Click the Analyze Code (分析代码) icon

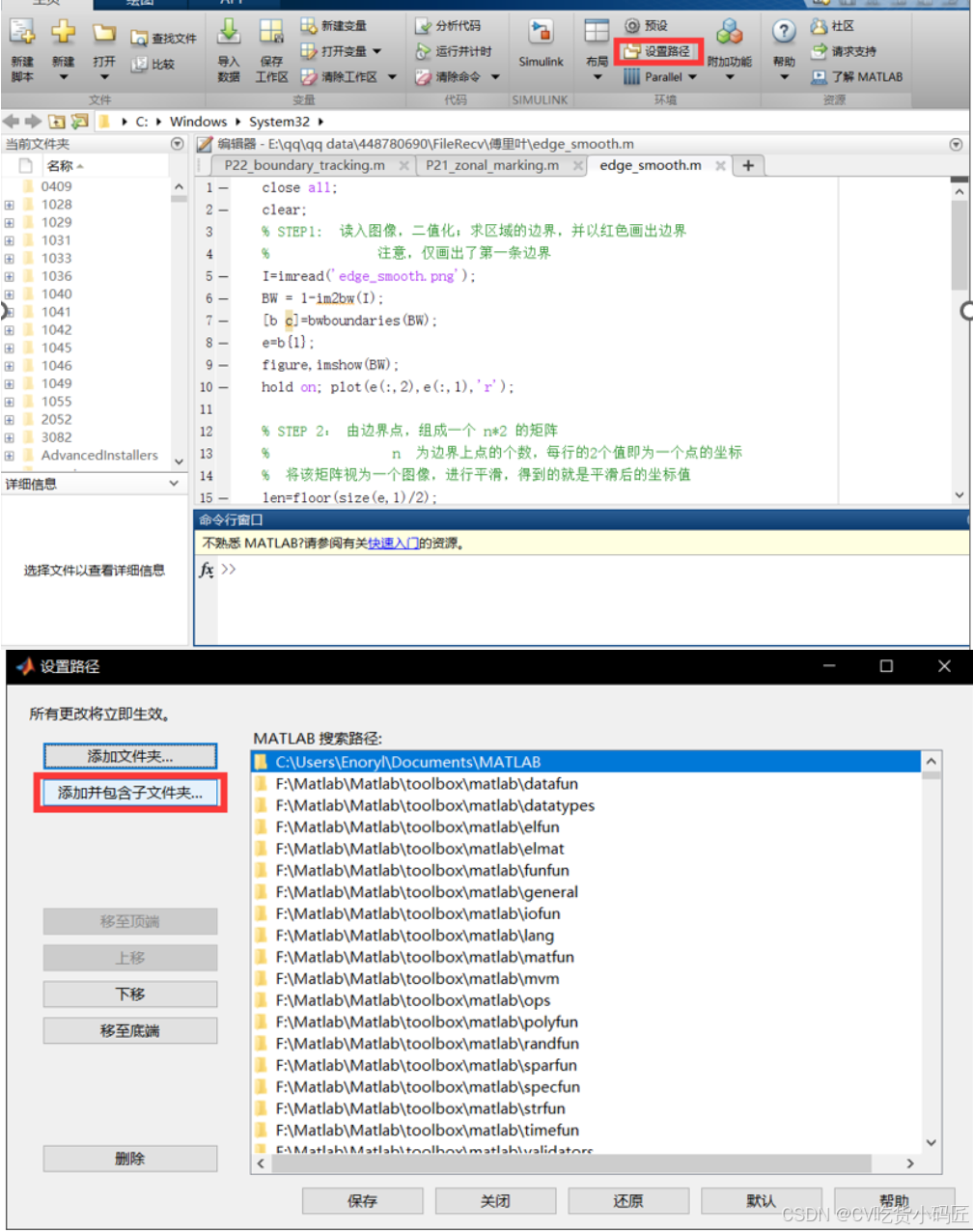pyautogui.click(x=424, y=26)
